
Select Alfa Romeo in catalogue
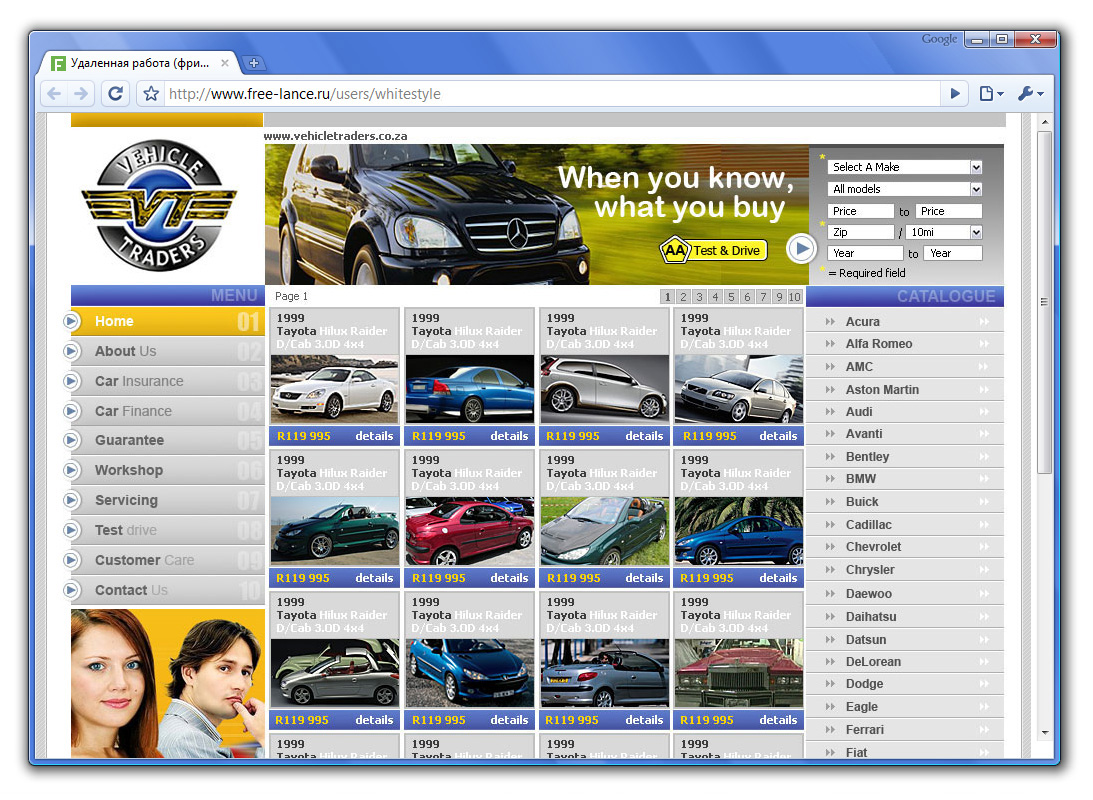pos(879,344)
